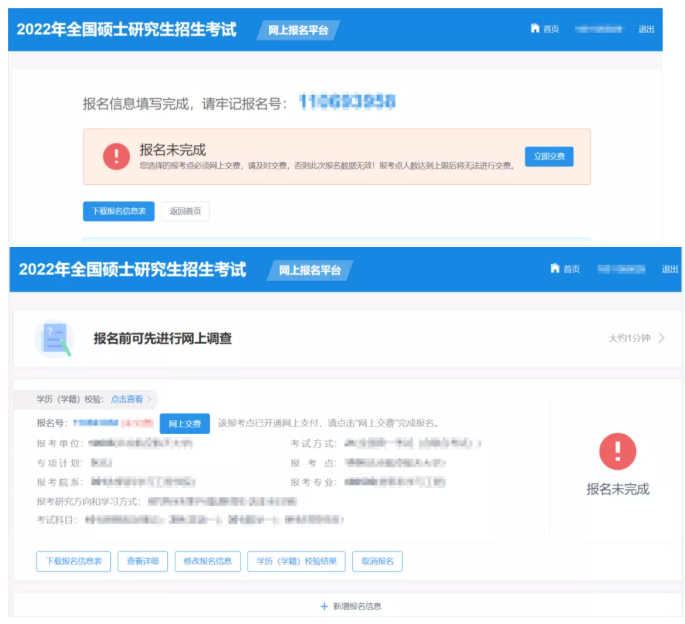Click the blue 网上交费 button
Image resolution: width=685 pixels, height=624 pixels.
click(x=184, y=423)
